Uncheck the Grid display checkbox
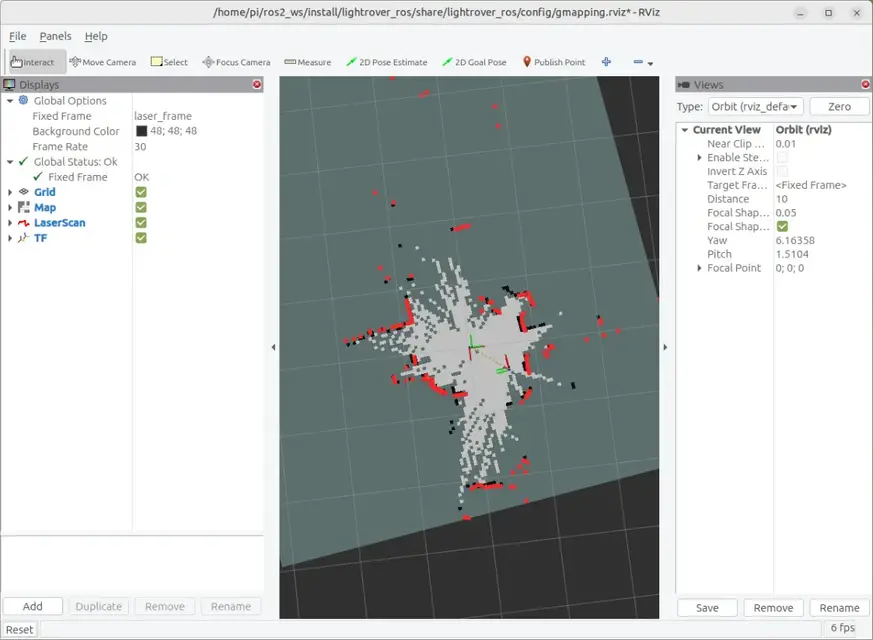 (141, 192)
